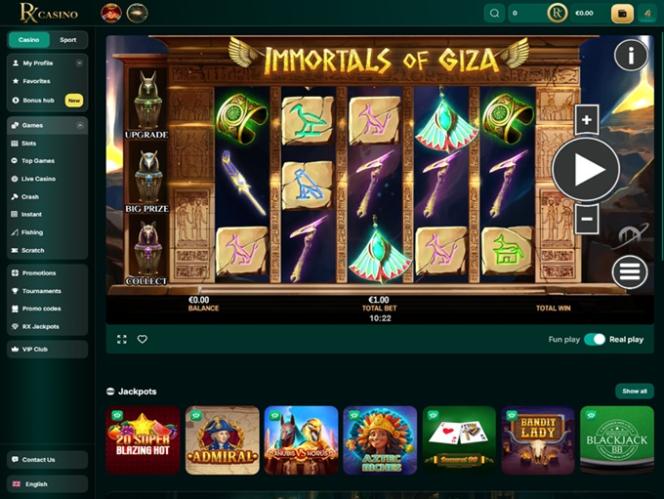664x499 pixels.
Task: Show all Jackpots games
Action: click(634, 391)
